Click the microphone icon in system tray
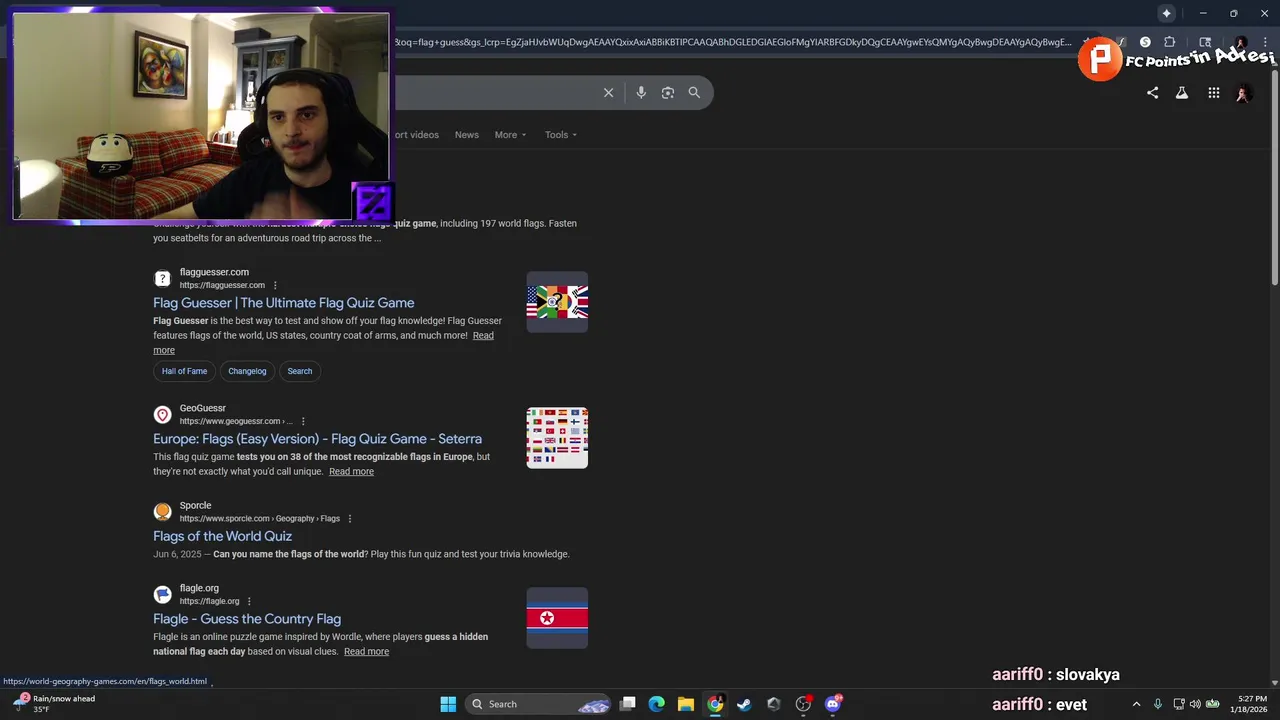 point(1158,704)
